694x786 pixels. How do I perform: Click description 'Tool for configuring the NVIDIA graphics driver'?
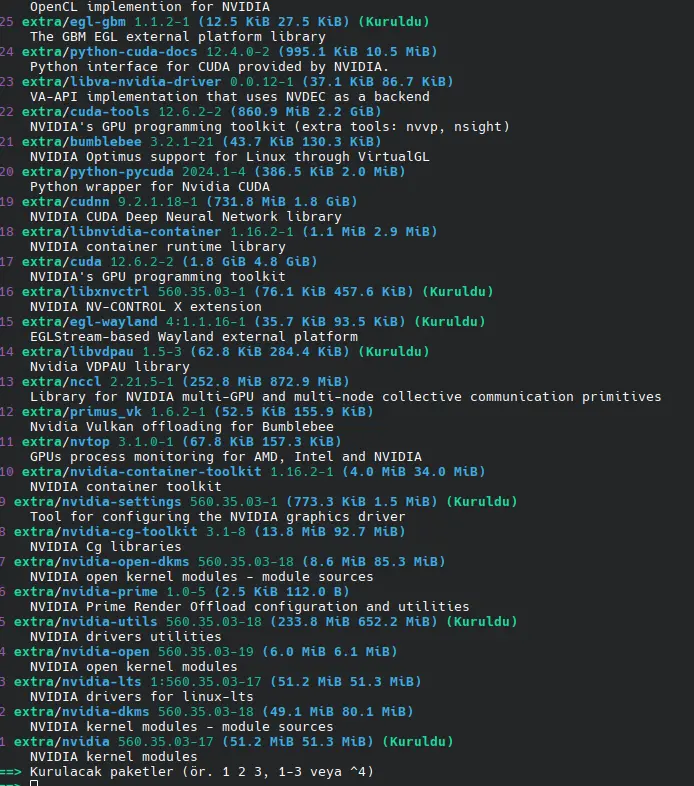(x=218, y=518)
